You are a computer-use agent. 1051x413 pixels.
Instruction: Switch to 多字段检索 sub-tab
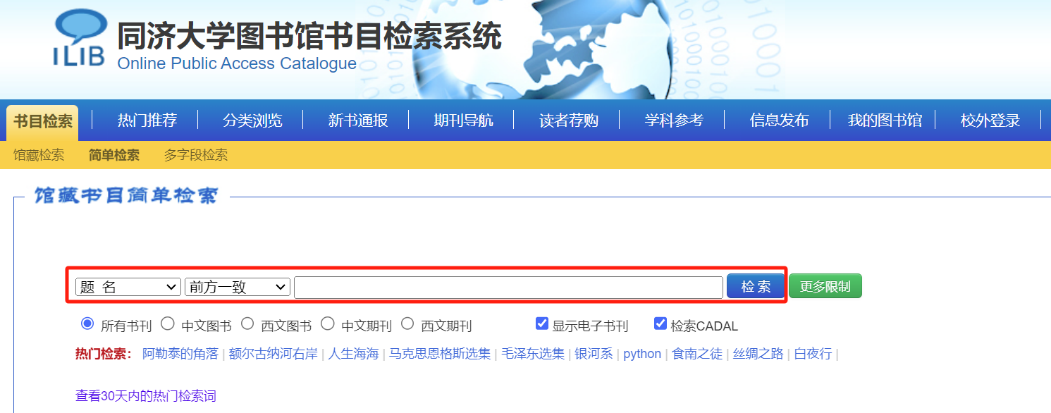[196, 156]
